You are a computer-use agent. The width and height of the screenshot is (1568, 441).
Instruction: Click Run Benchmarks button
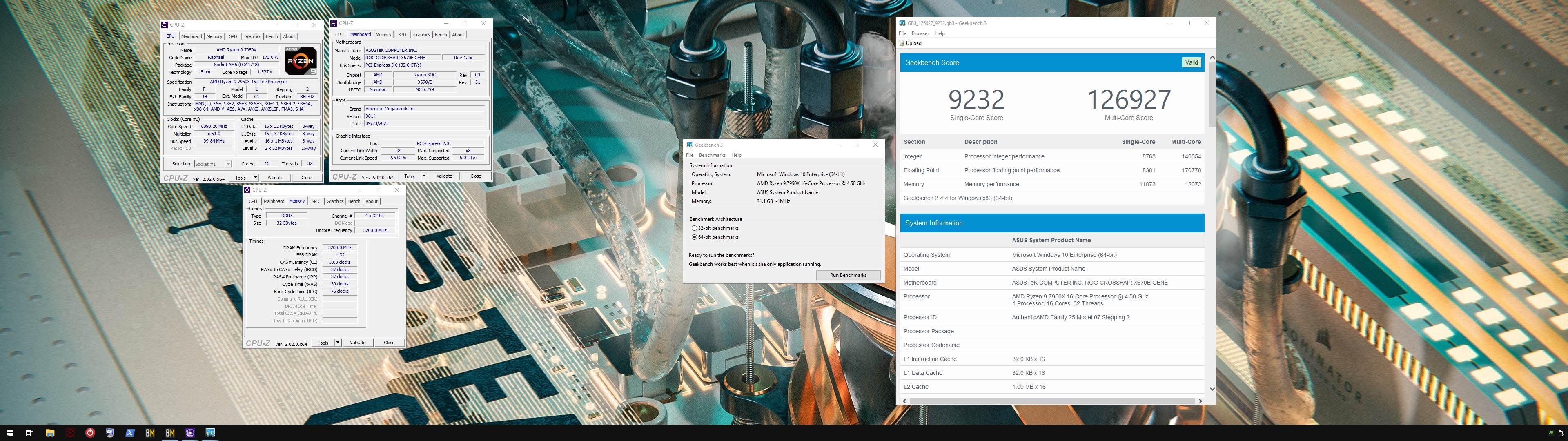(x=848, y=275)
